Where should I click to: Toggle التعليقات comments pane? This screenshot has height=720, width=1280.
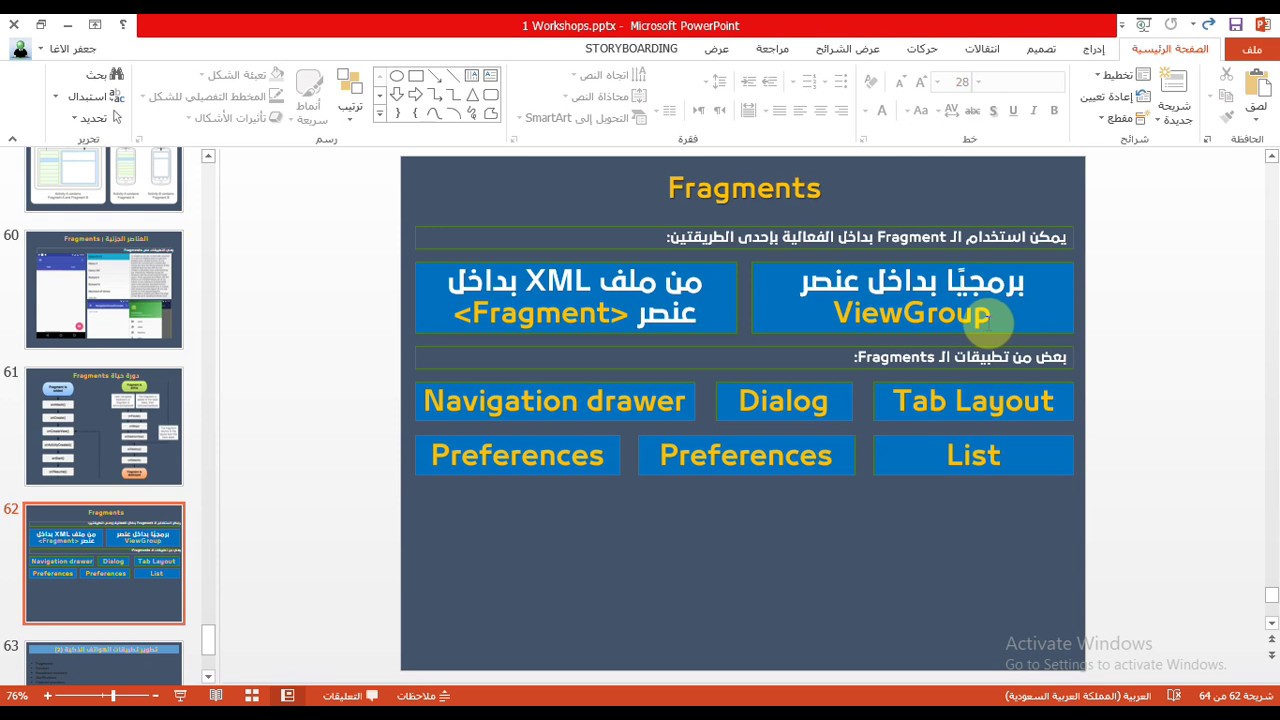[350, 696]
